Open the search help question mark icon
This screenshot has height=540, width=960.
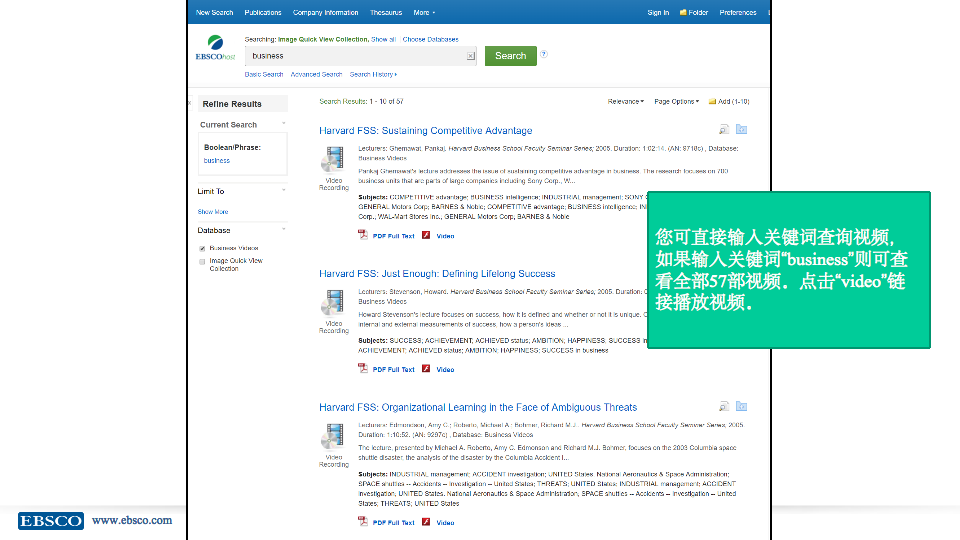[x=544, y=54]
